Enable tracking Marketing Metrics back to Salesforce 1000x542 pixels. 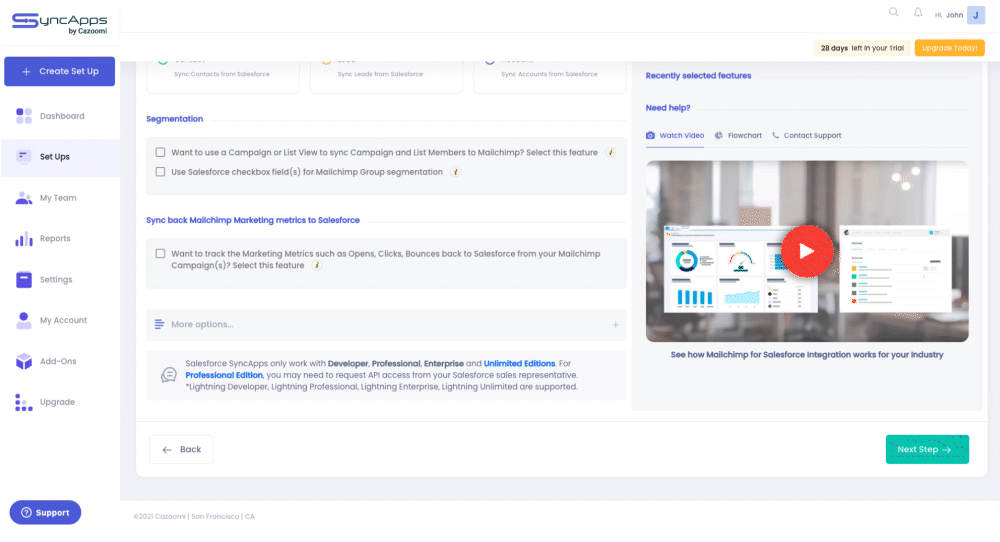pyautogui.click(x=160, y=254)
